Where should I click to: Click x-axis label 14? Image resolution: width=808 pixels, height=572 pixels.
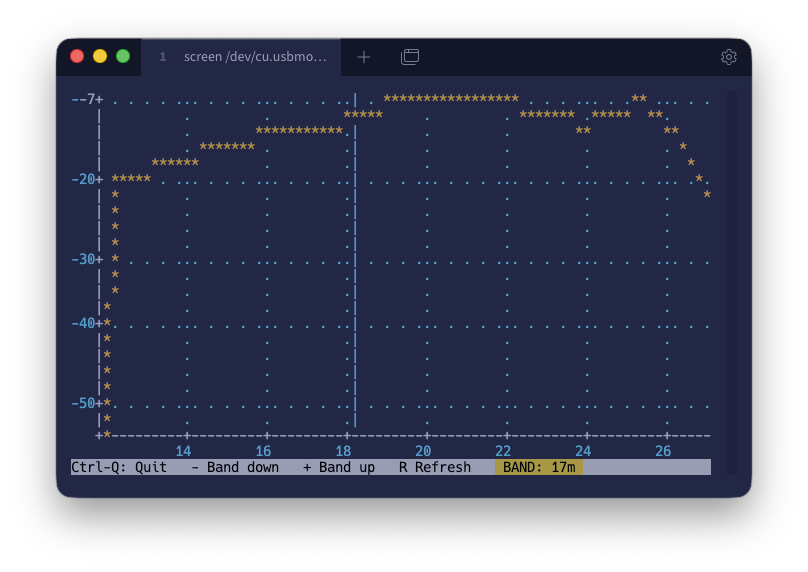(183, 451)
